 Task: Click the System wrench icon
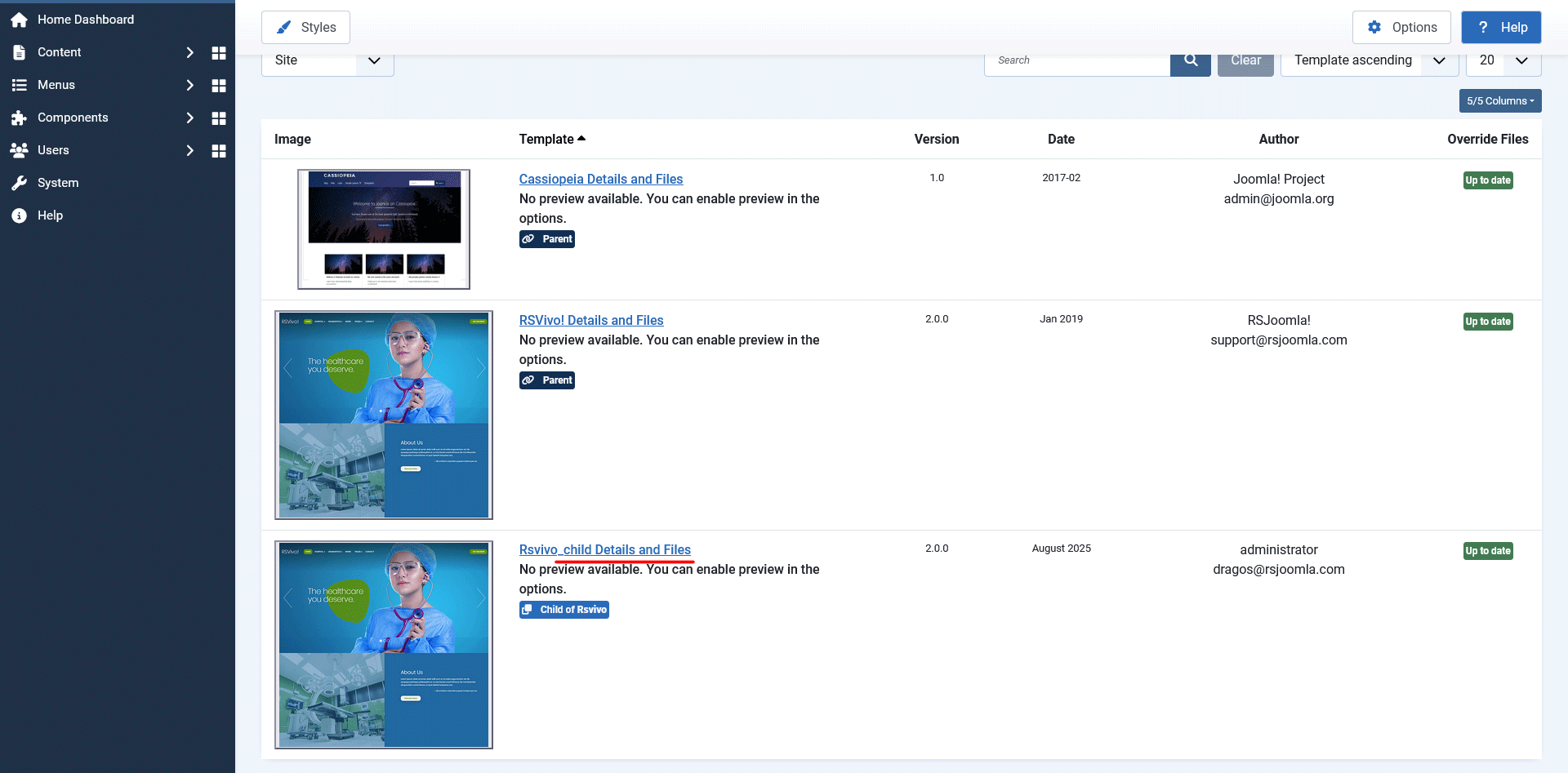point(20,183)
